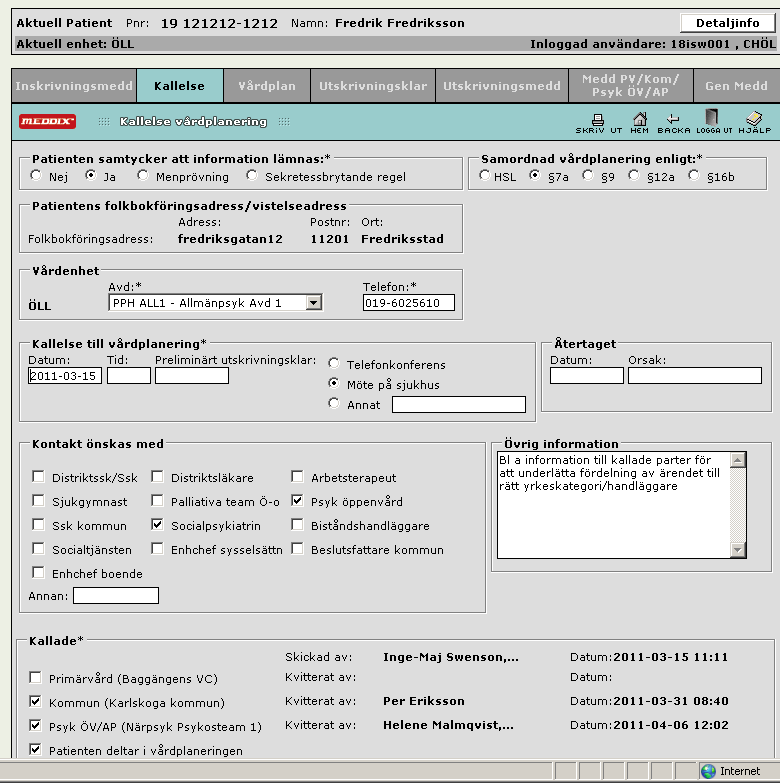Uncheck Patienten deltar i vårdplaneringen

(x=35, y=749)
